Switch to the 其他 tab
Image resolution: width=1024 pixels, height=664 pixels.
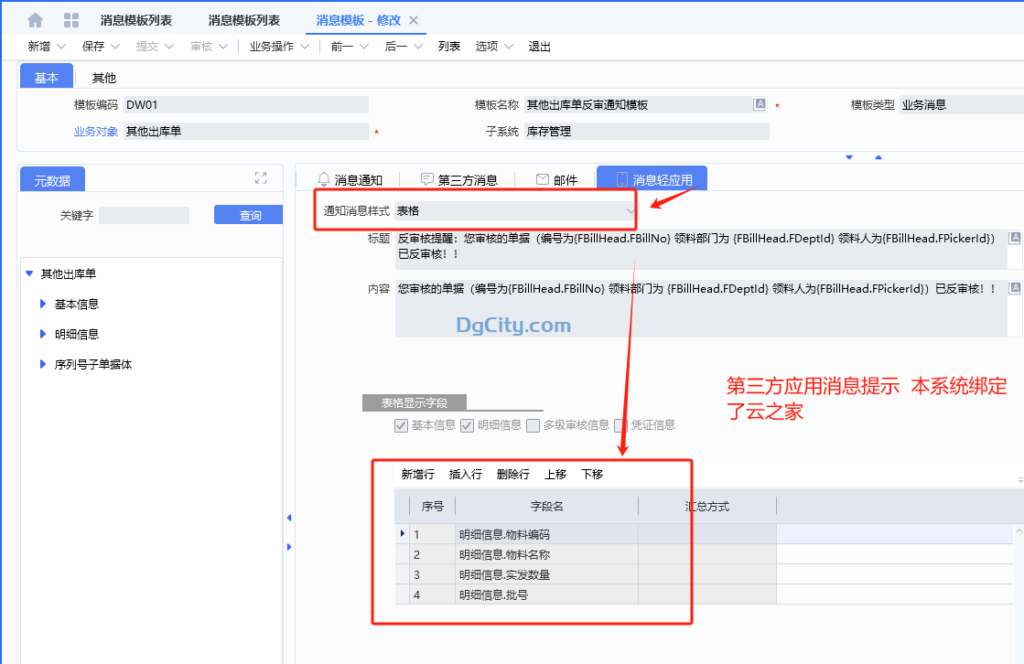(x=104, y=77)
